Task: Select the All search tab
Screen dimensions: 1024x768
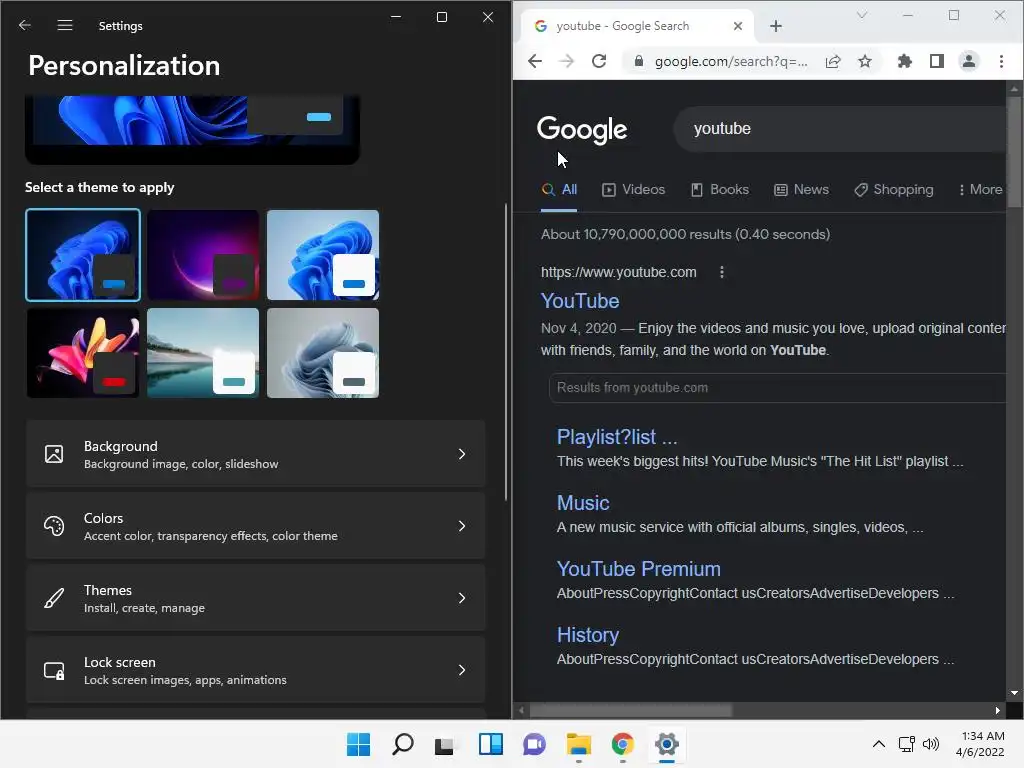Action: tap(559, 189)
